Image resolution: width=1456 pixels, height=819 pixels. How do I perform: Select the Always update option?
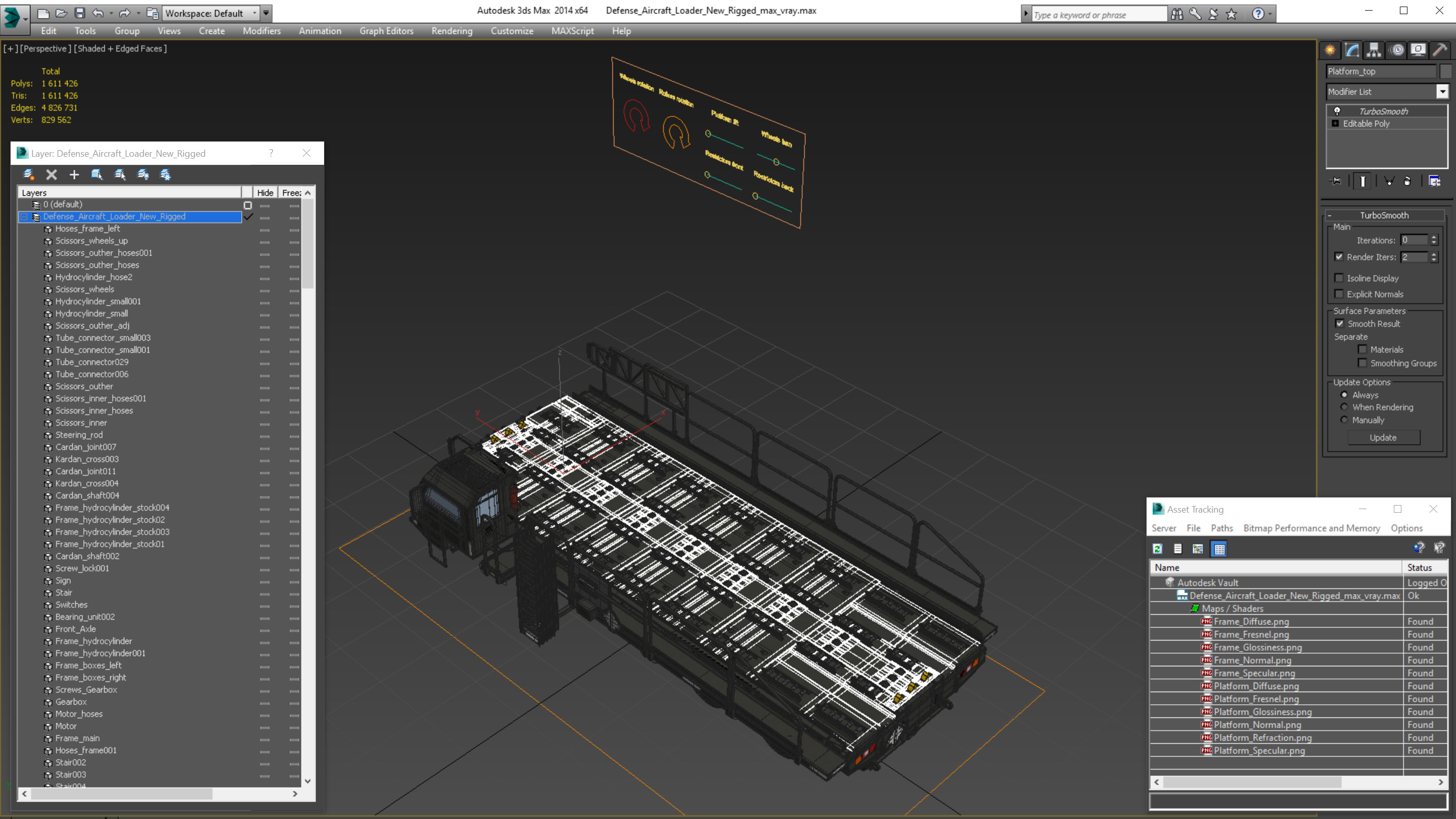coord(1344,394)
